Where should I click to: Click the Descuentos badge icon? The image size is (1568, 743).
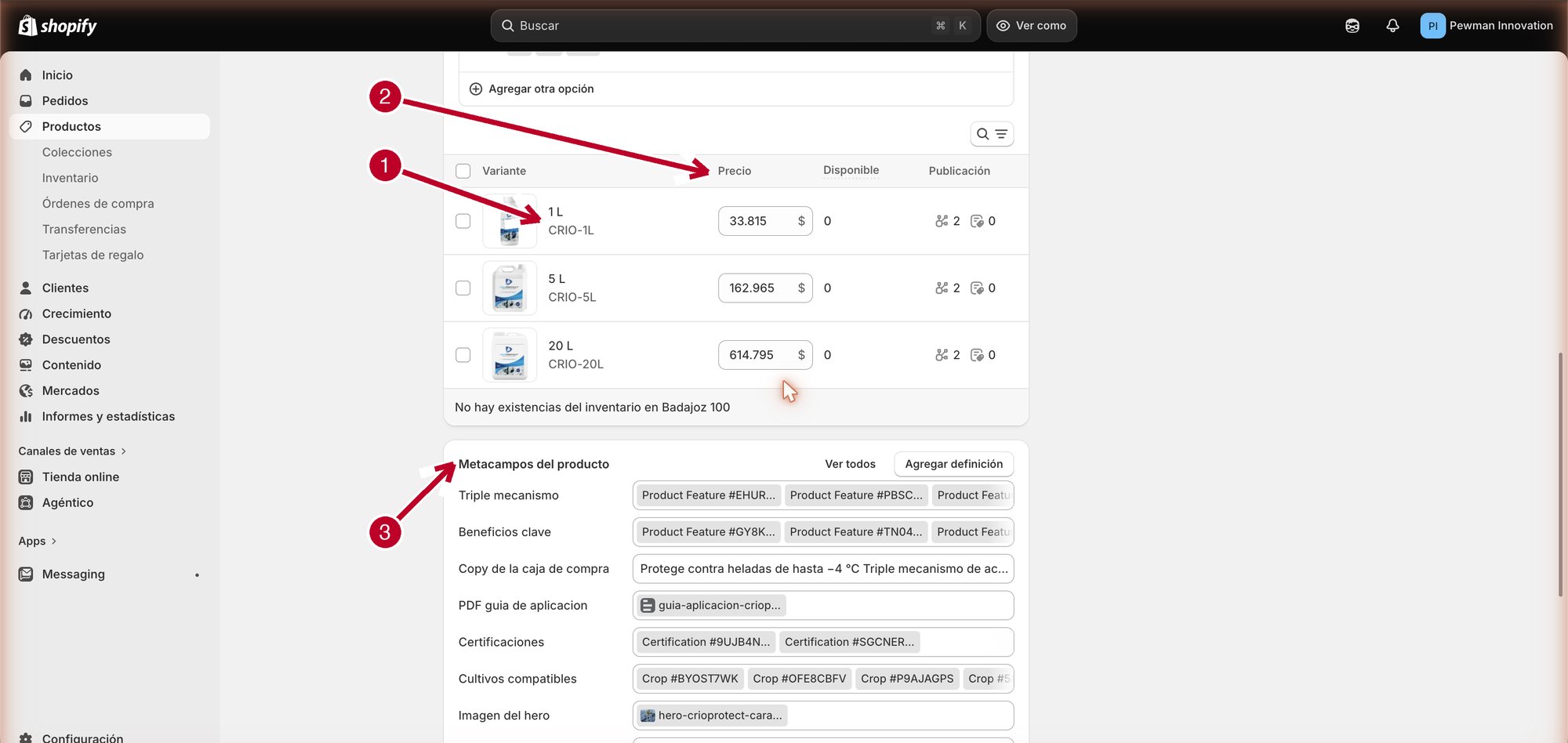pyautogui.click(x=26, y=339)
